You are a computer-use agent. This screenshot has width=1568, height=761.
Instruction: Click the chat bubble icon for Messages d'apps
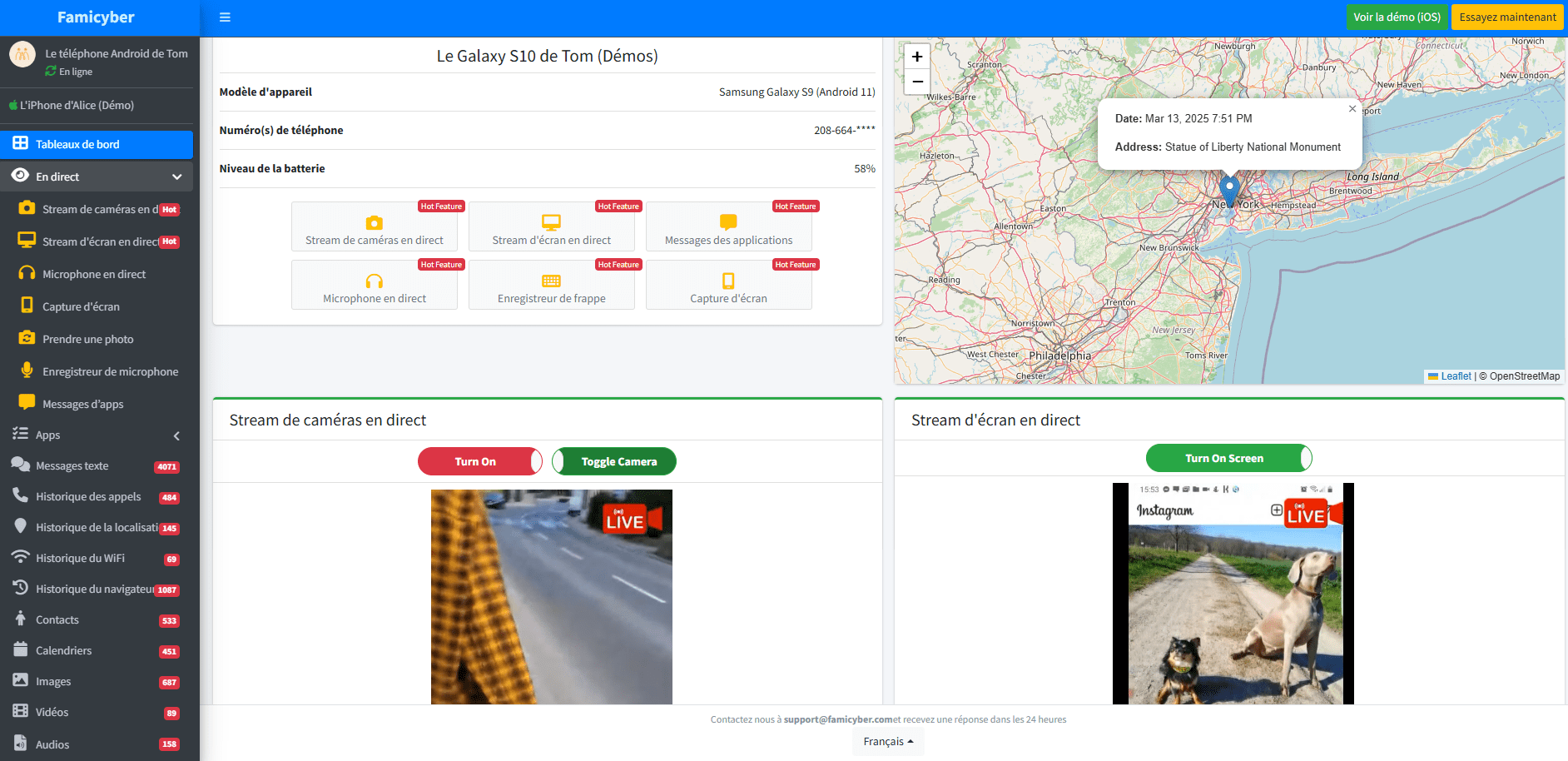(27, 402)
